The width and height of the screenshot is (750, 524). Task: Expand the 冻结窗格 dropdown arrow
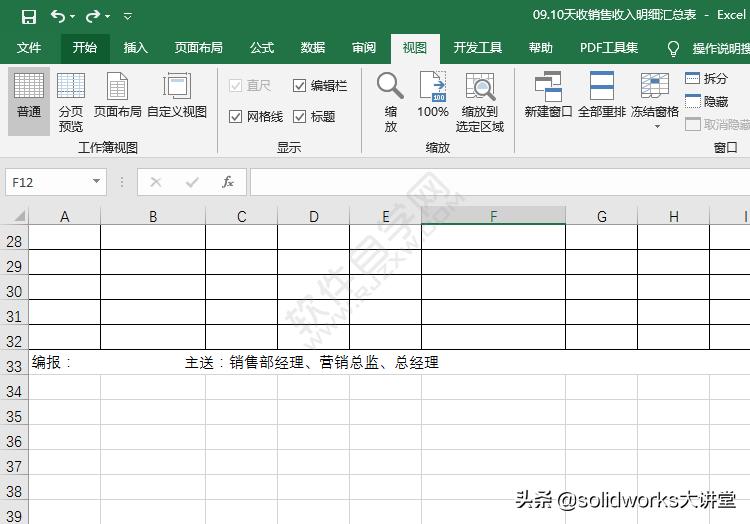tap(657, 127)
